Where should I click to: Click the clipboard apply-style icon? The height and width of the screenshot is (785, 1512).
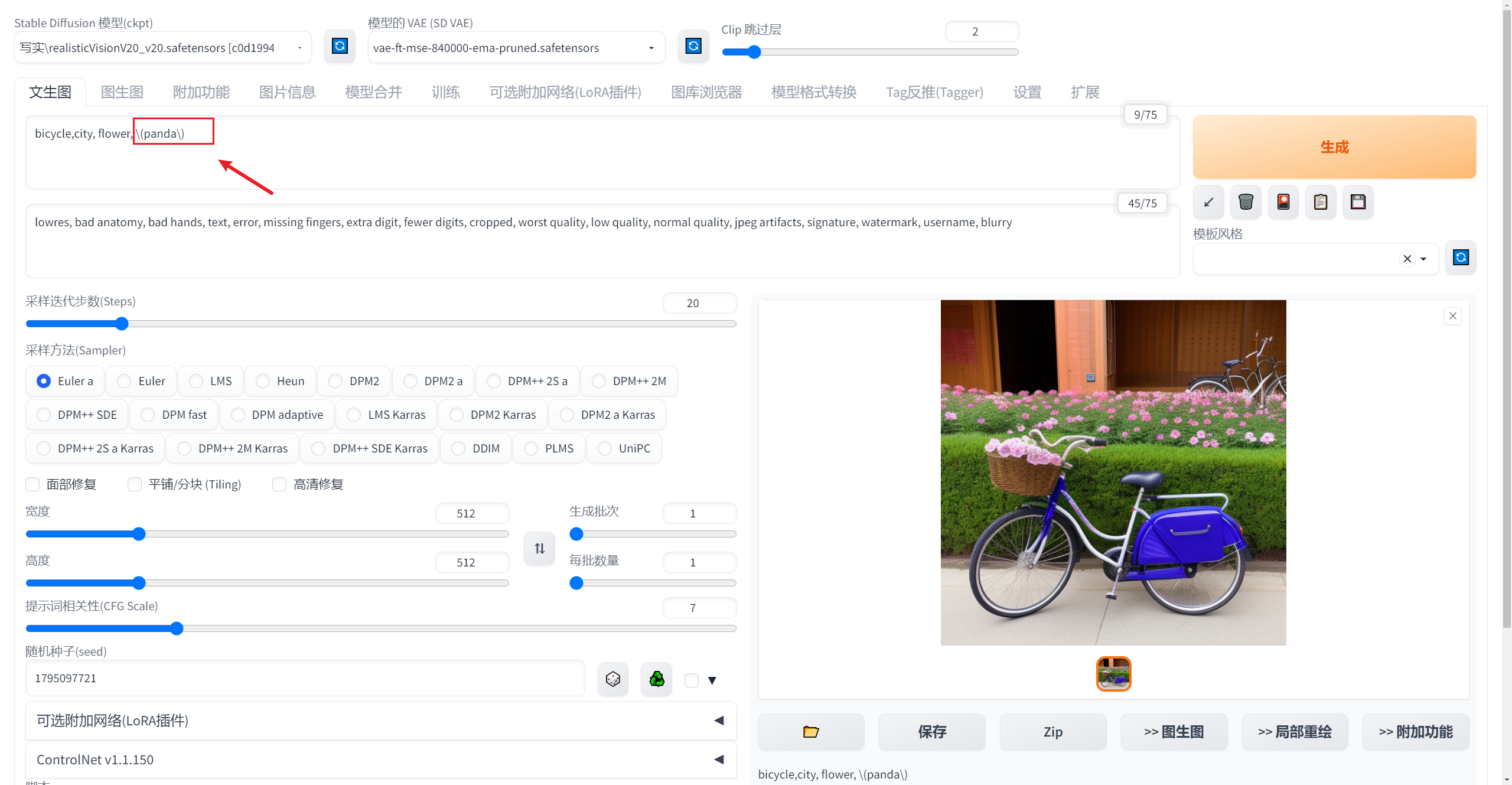[x=1321, y=202]
